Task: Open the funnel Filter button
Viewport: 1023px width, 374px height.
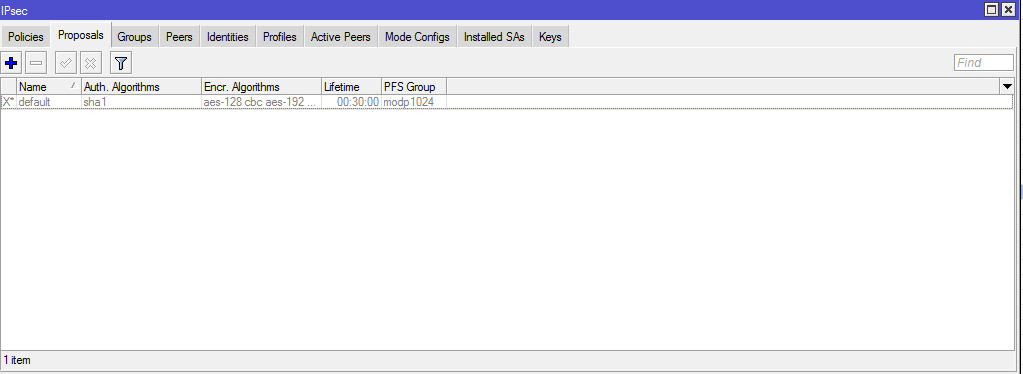Action: (121, 63)
